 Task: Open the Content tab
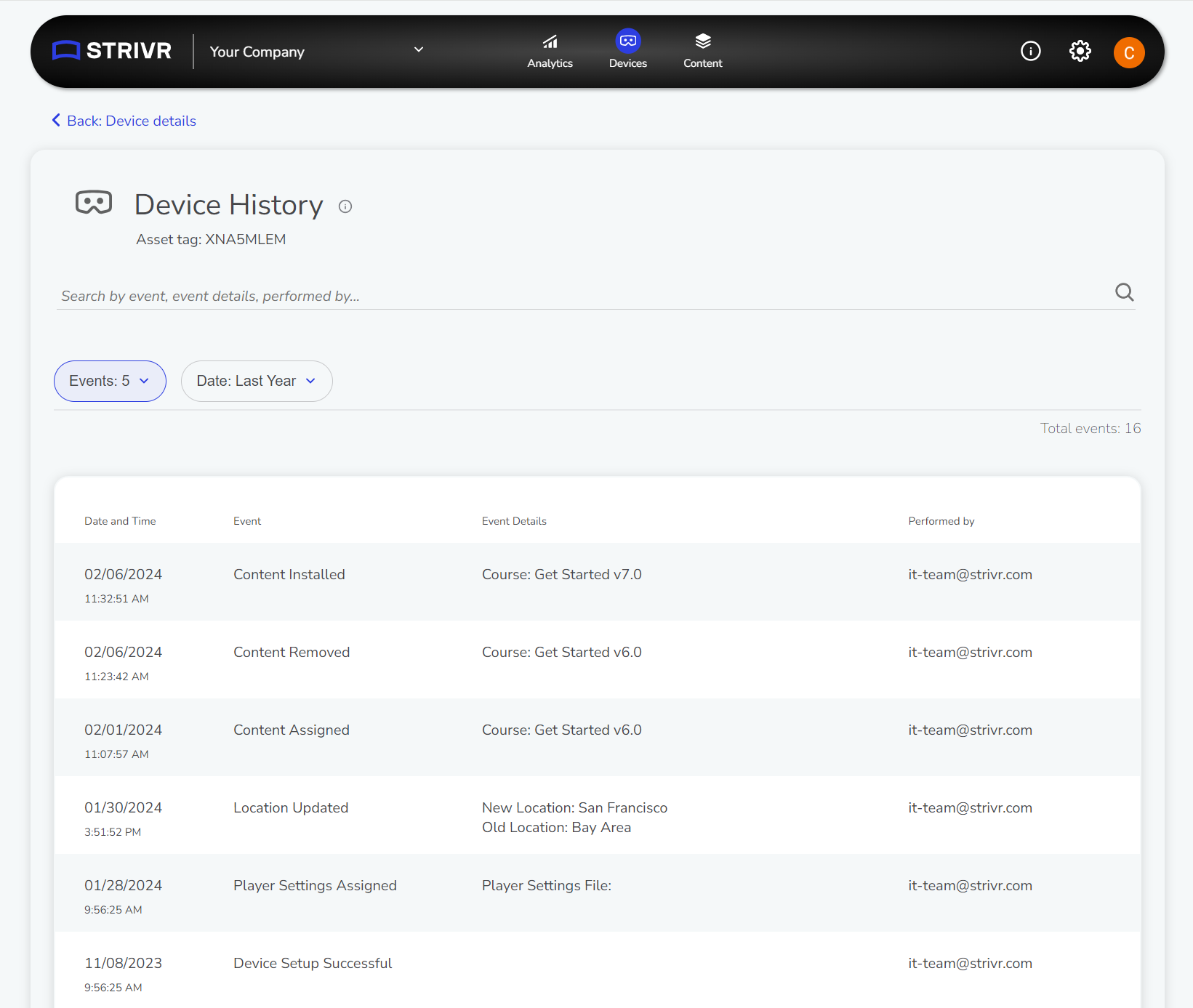pos(703,51)
